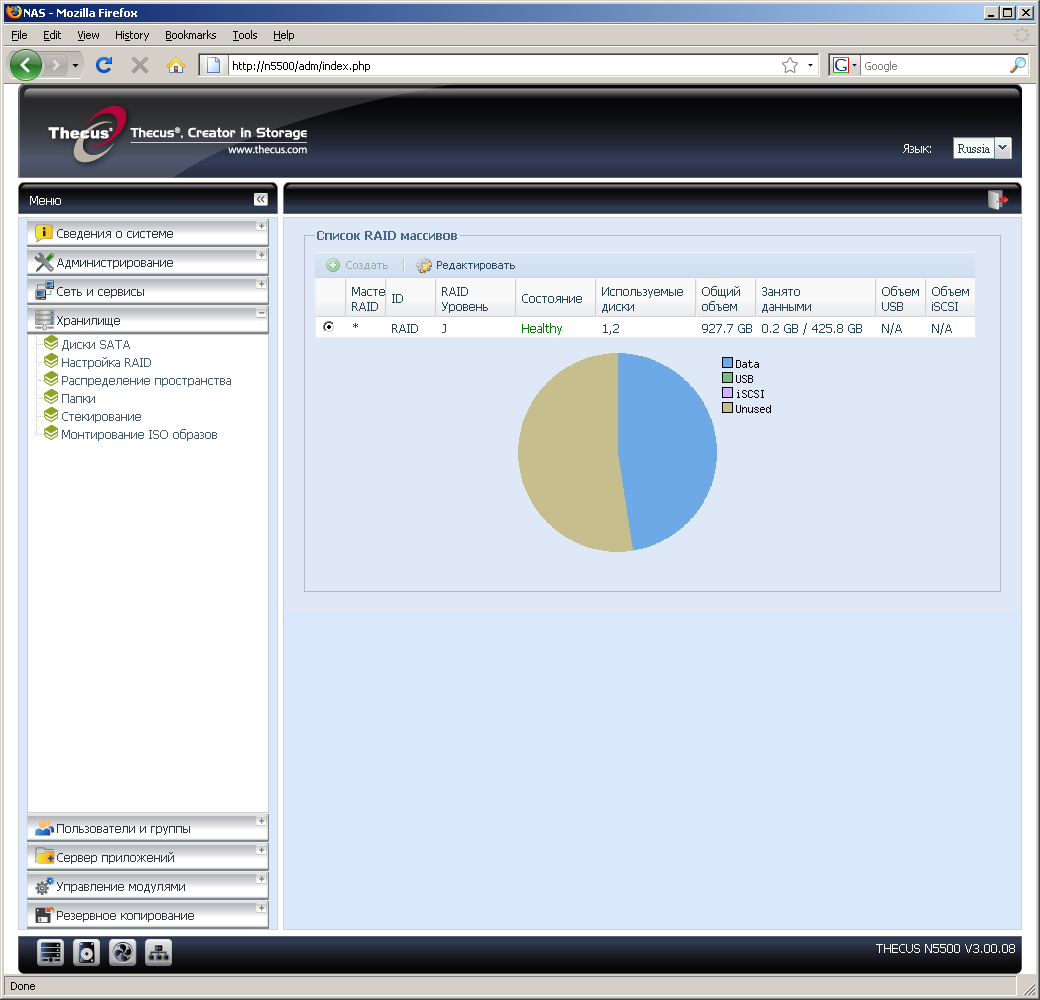Click the search magnifier icon
Image resolution: width=1040 pixels, height=1000 pixels.
coord(1017,65)
